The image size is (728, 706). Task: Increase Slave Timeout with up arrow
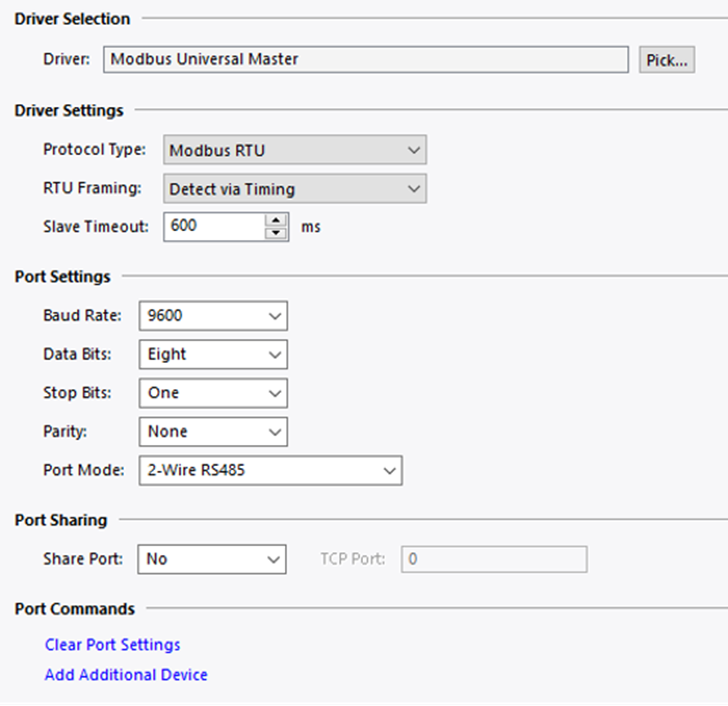click(276, 220)
